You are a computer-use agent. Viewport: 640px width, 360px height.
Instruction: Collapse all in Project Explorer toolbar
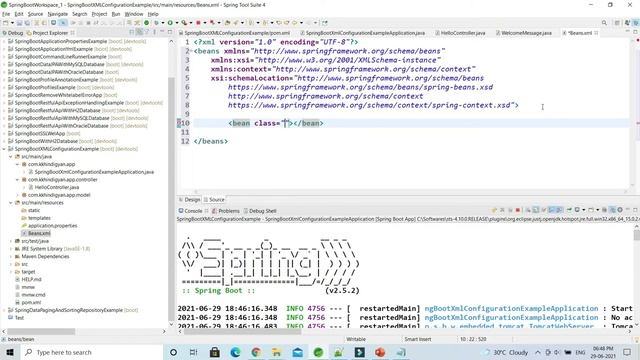(131, 32)
